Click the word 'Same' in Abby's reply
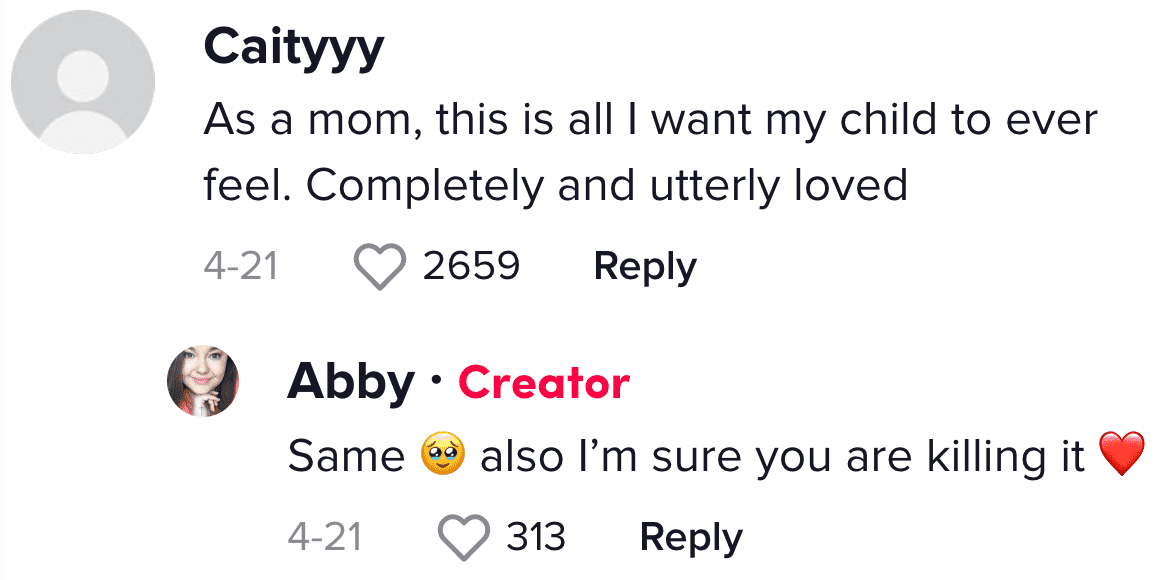 [x=346, y=456]
